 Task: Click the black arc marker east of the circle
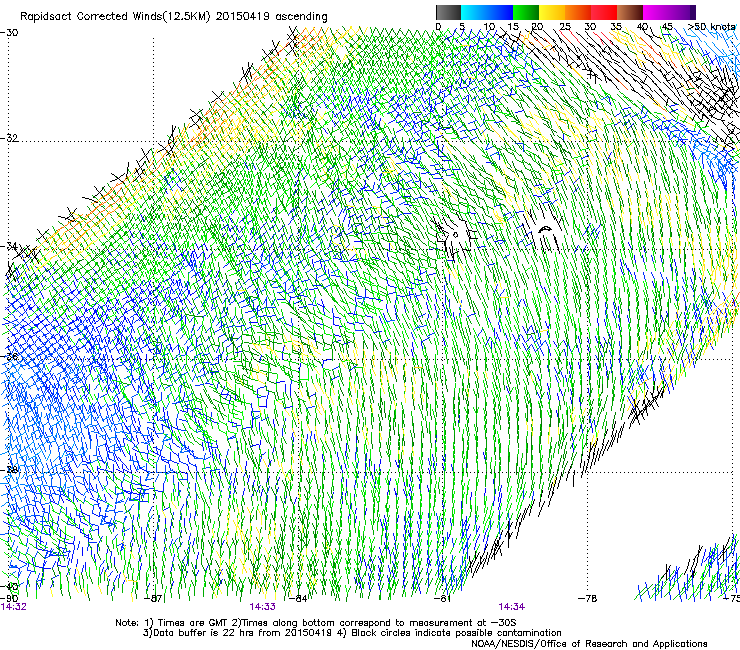(x=545, y=229)
